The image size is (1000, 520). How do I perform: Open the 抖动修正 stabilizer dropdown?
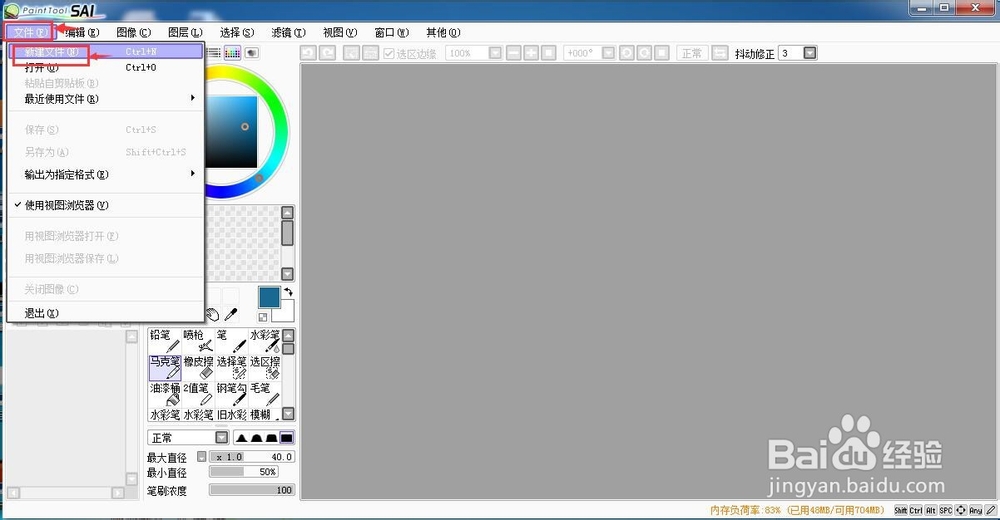pos(810,53)
